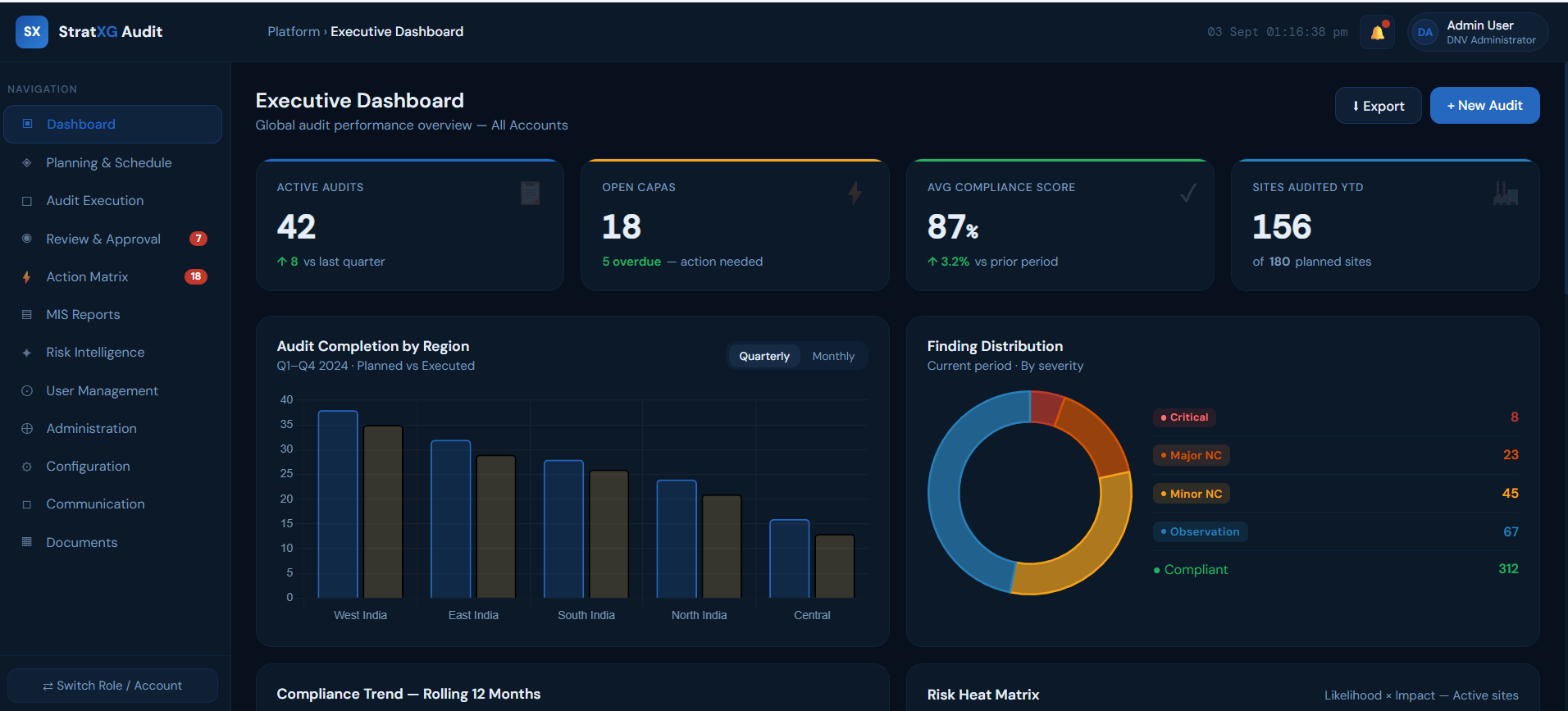Click the Compliant legend entry

coord(1191,570)
